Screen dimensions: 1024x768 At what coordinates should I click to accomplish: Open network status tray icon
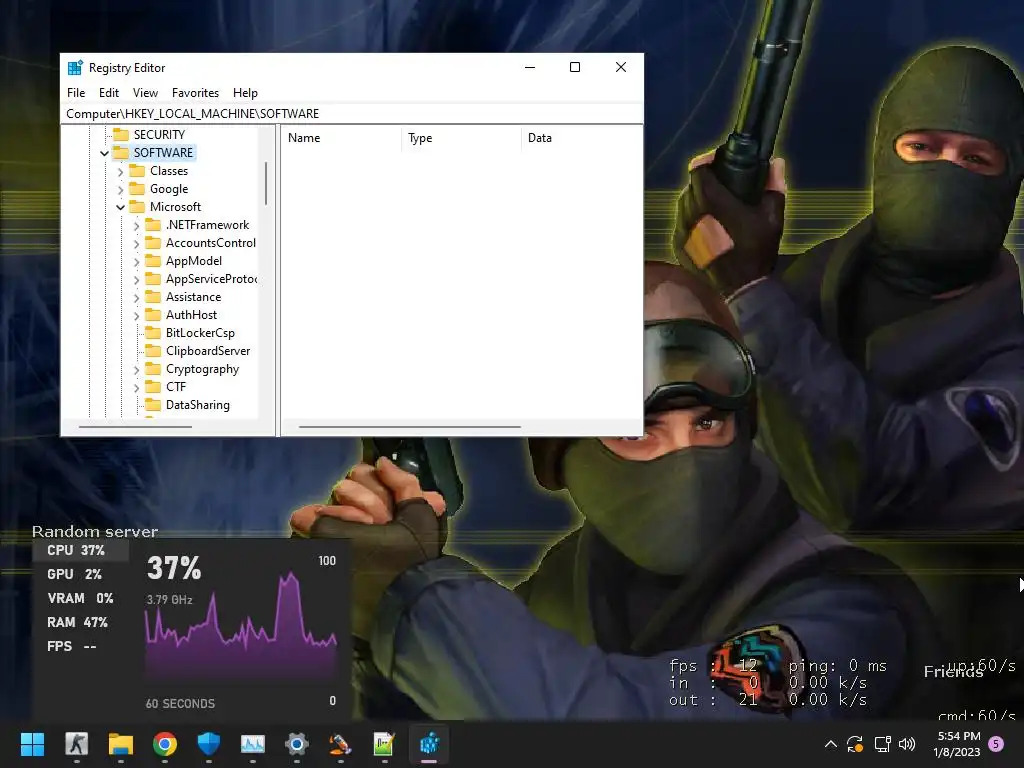pos(882,744)
